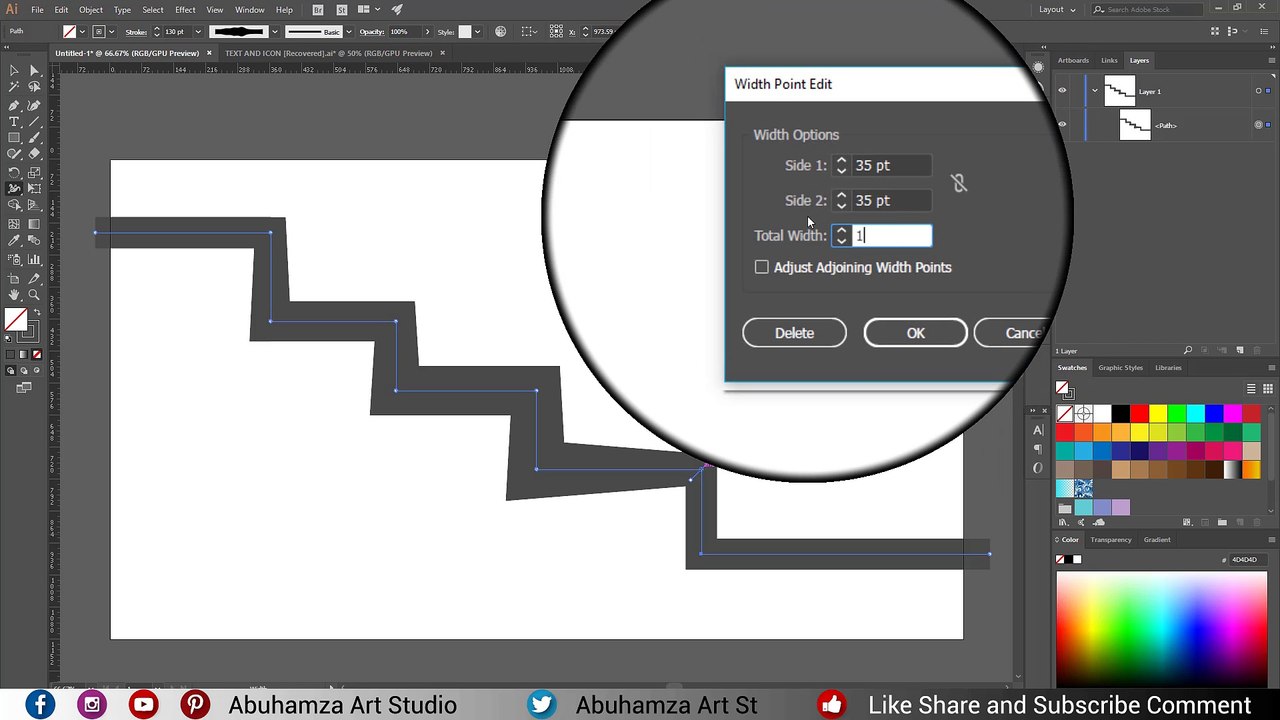Click target circle for Layer 1

point(1258,91)
